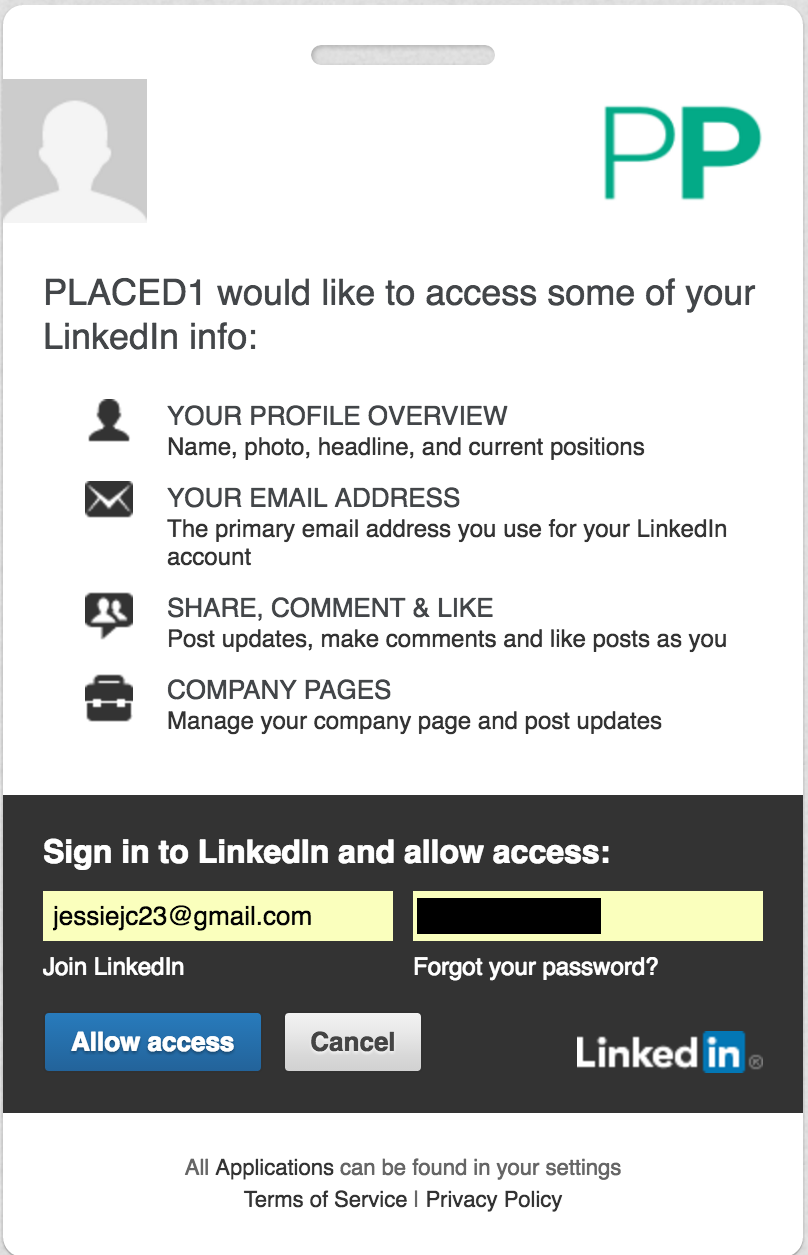Click the company pages briefcase icon

[x=109, y=698]
